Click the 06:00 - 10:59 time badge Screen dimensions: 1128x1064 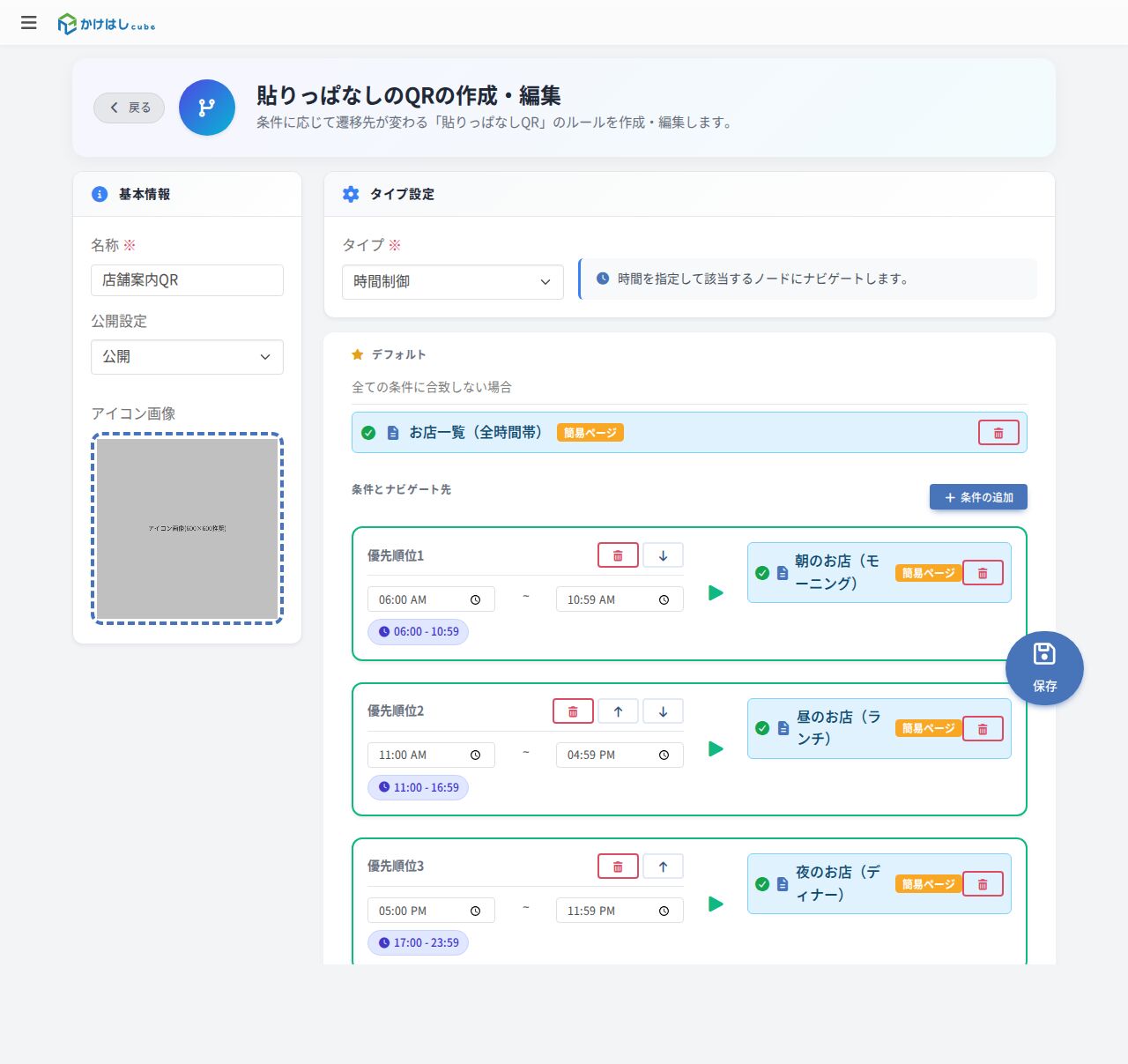tap(418, 632)
